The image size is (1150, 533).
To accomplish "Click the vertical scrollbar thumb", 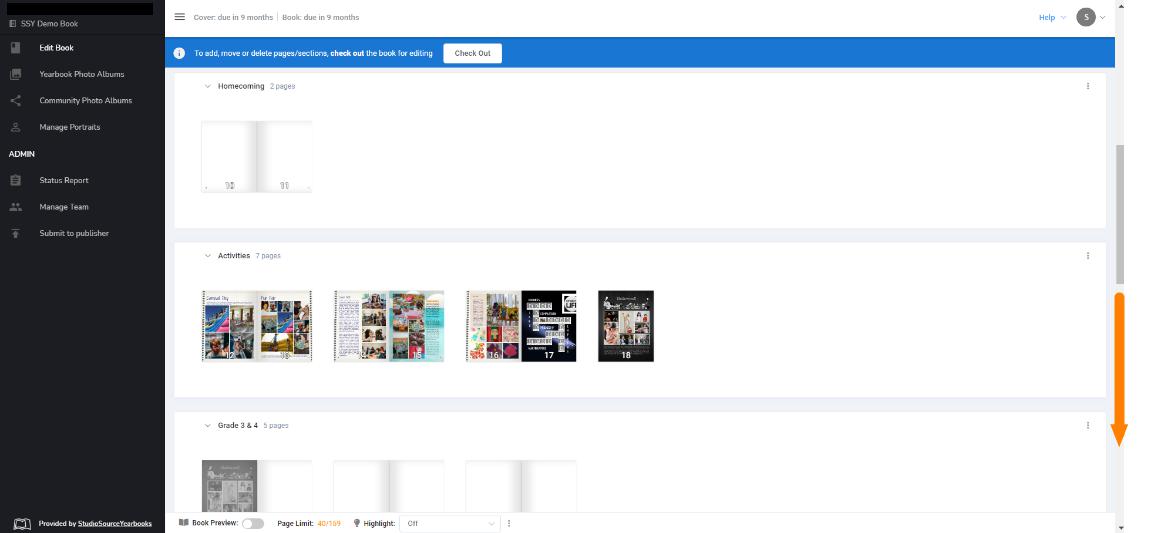I will [1119, 214].
